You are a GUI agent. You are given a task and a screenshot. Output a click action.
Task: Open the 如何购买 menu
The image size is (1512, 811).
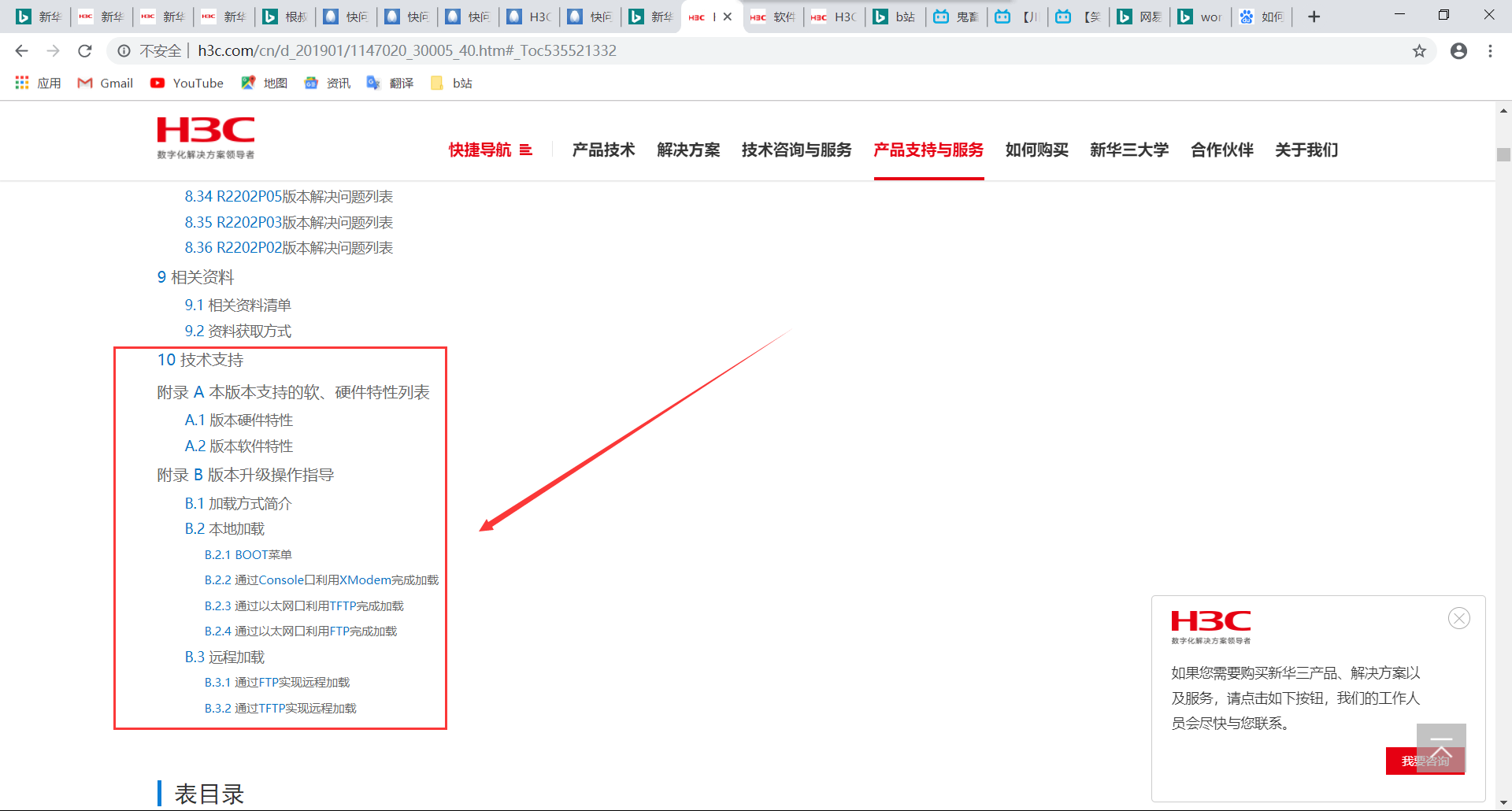click(1036, 150)
